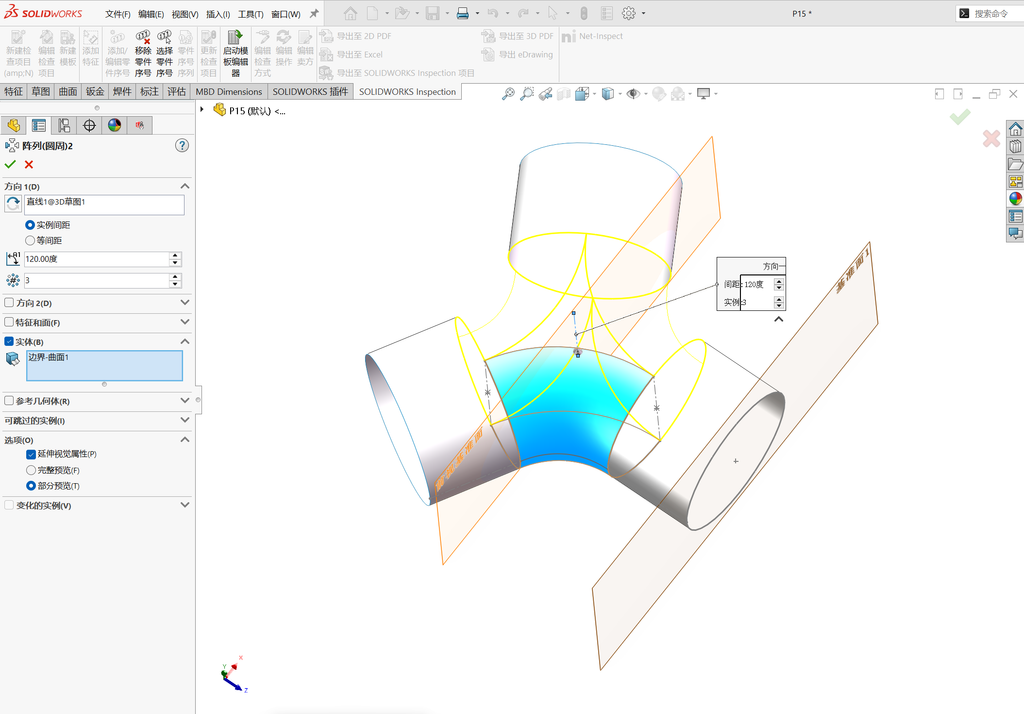Pin the menu bar with pushpin icon

click(314, 13)
